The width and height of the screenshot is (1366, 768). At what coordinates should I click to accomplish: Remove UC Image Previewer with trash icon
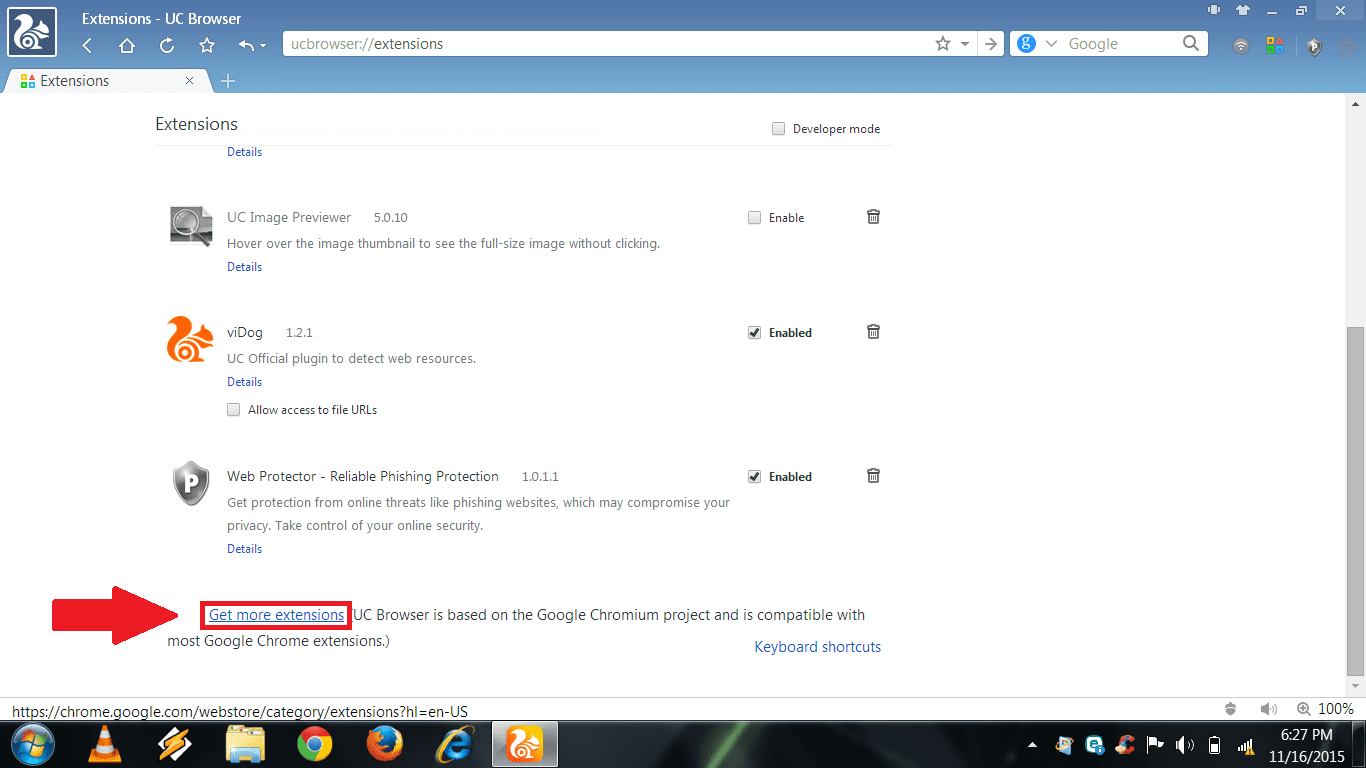873,217
